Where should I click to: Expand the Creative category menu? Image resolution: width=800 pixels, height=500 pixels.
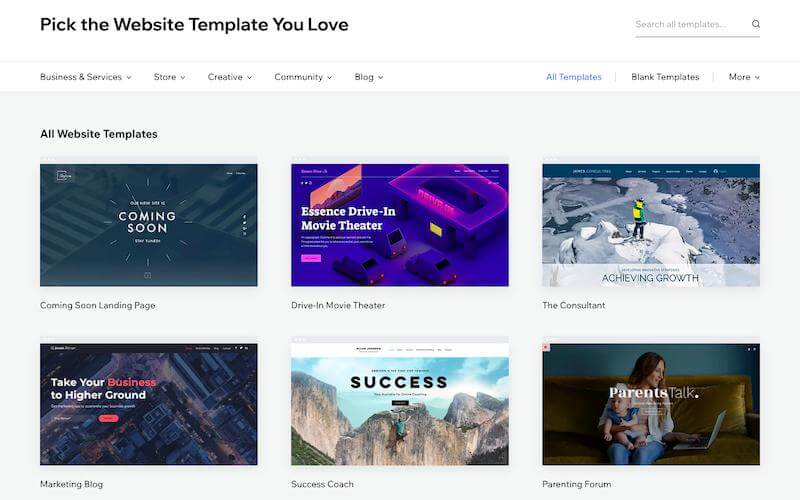(230, 77)
